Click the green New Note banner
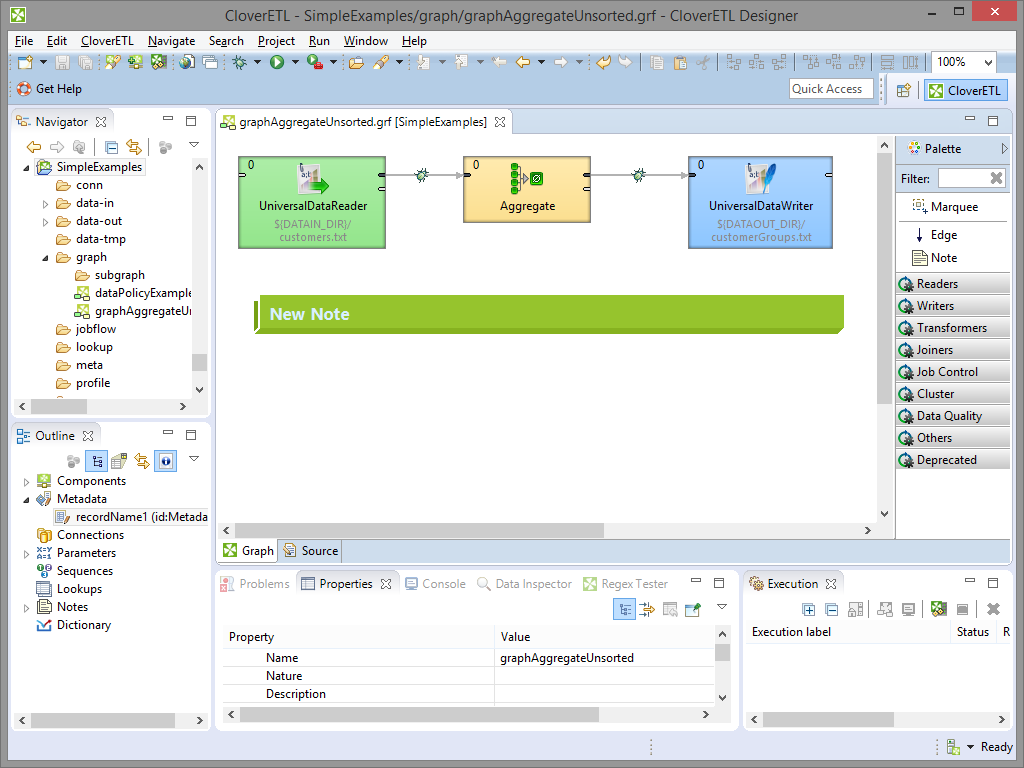The width and height of the screenshot is (1024, 768). click(549, 314)
